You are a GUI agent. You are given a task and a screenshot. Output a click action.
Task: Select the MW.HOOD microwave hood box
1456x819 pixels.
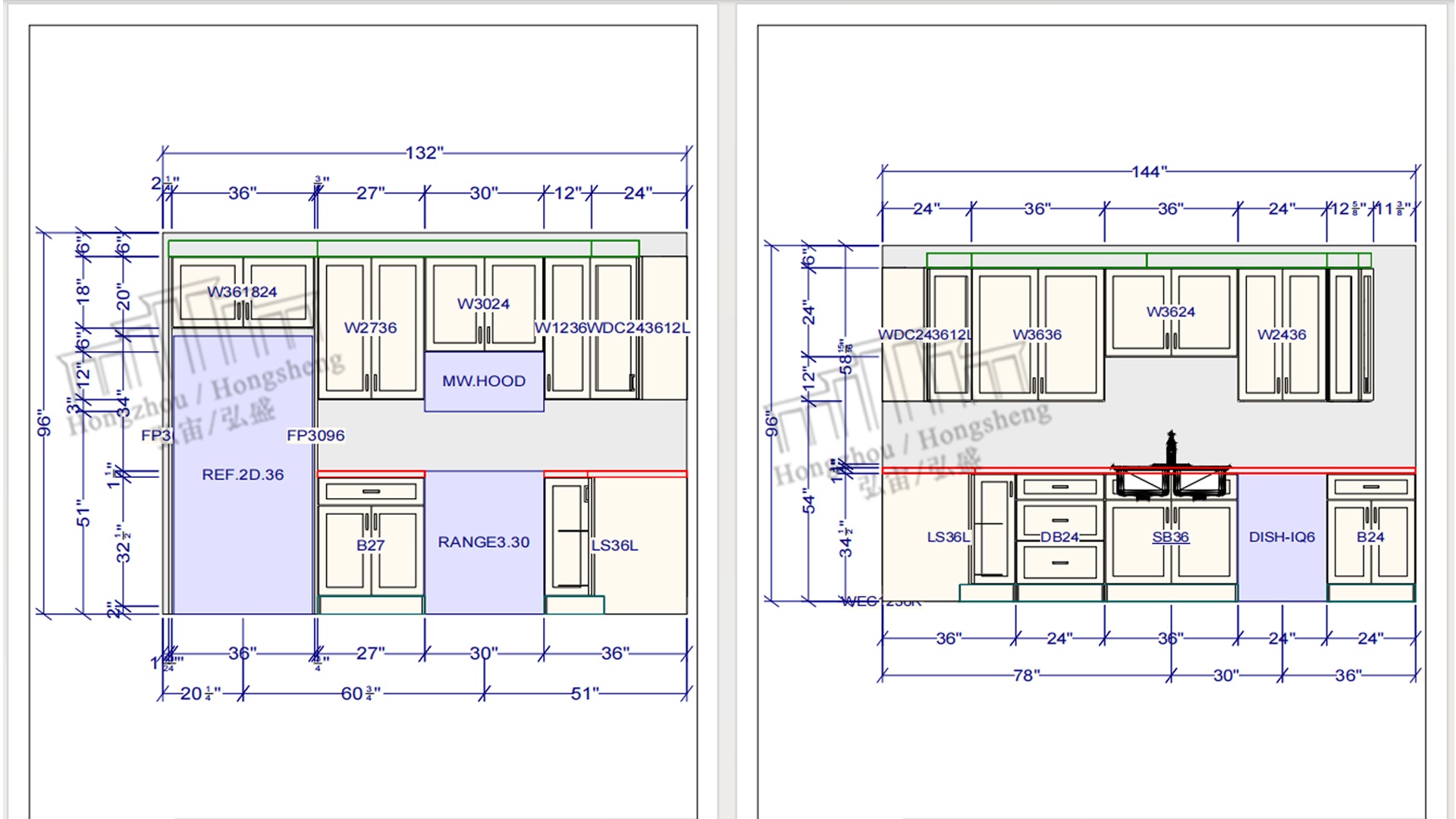tap(484, 381)
